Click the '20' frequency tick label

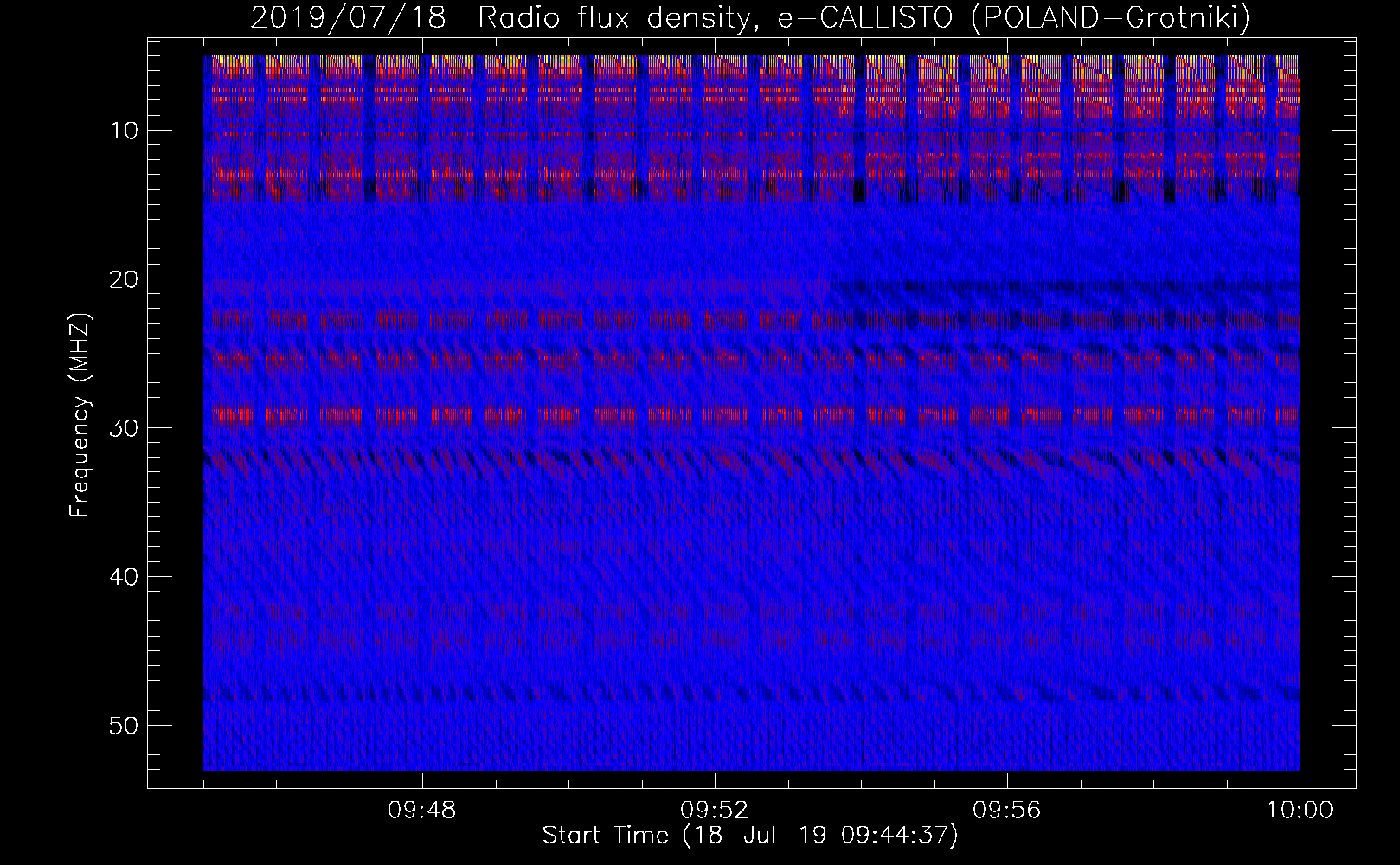coord(124,279)
